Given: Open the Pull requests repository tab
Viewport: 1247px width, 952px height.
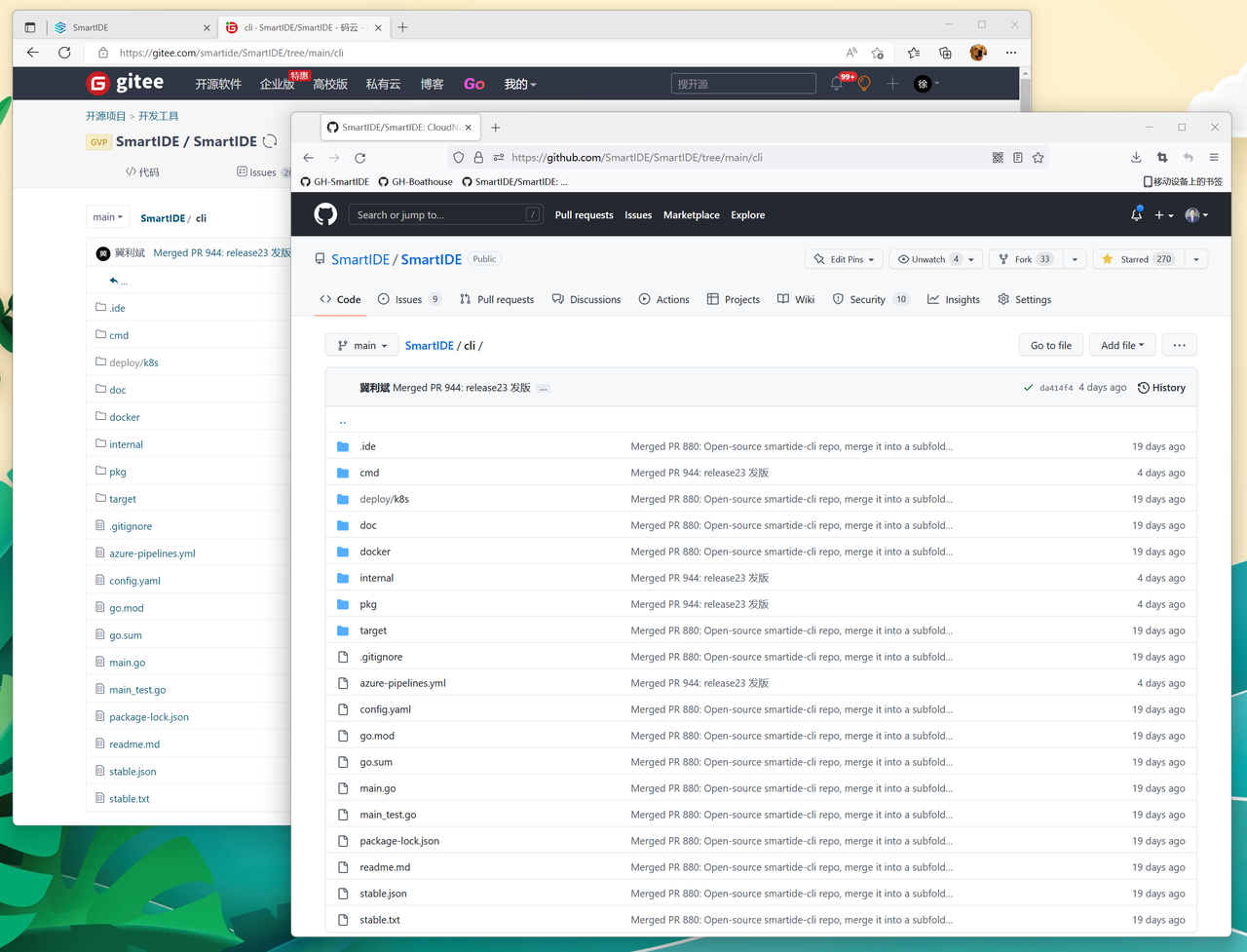Looking at the screenshot, I should tap(497, 299).
